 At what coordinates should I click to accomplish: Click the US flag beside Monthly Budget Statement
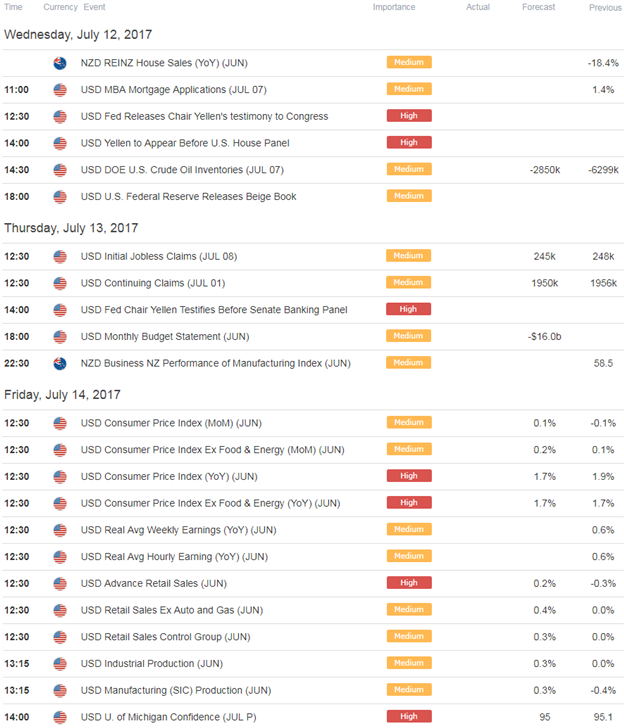pyautogui.click(x=60, y=337)
